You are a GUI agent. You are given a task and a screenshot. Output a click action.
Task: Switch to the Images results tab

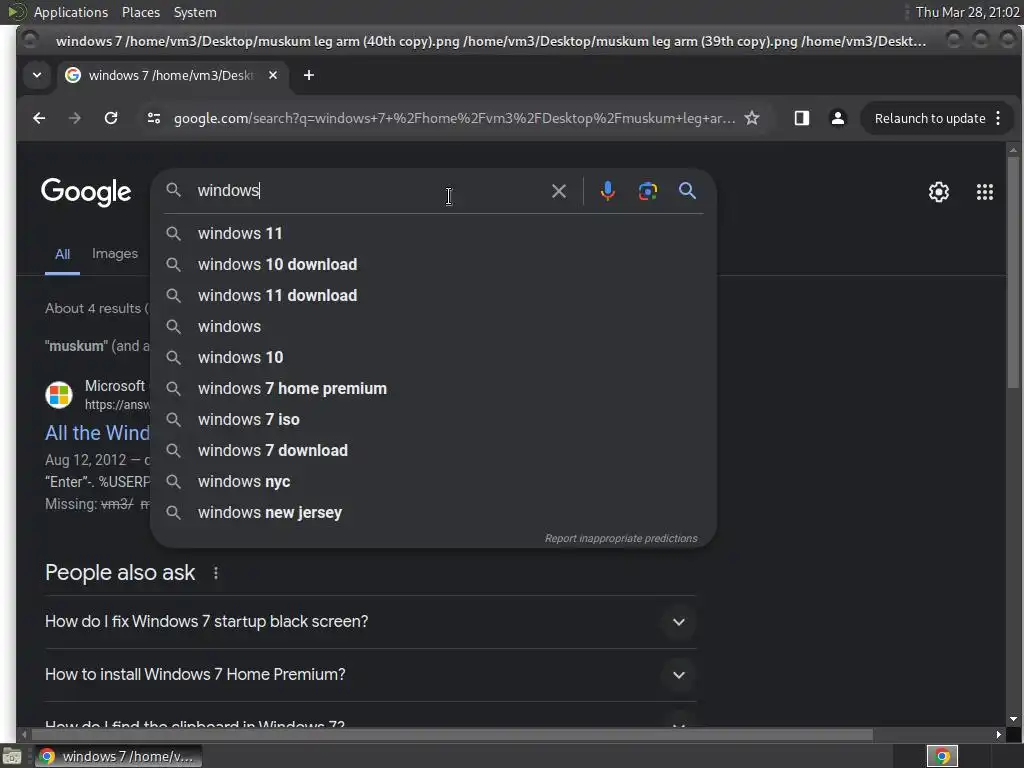115,253
